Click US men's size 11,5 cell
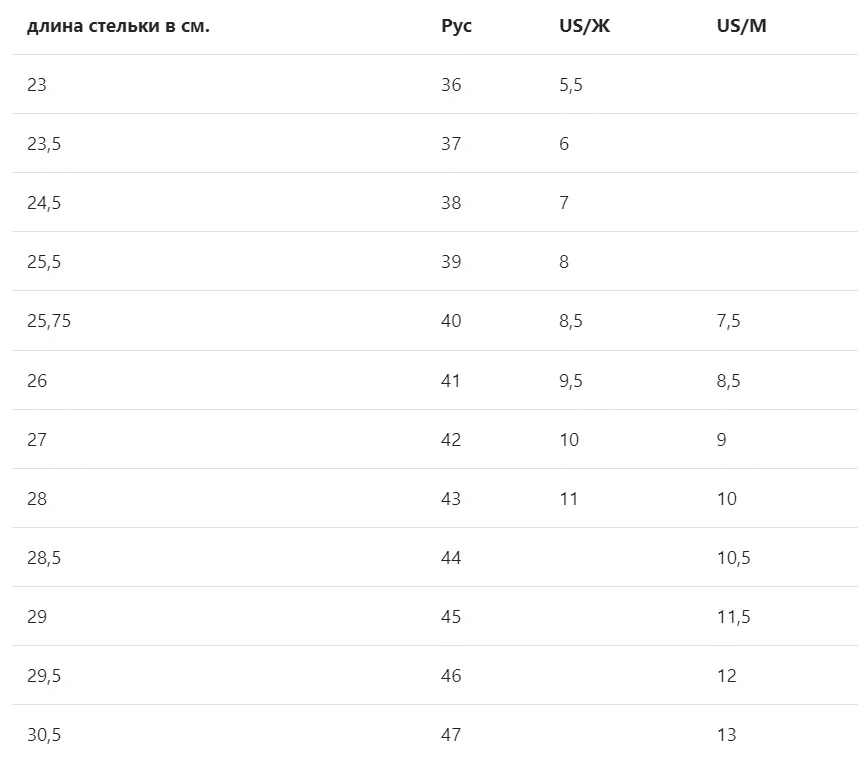Viewport: 867px width, 762px height. (733, 617)
